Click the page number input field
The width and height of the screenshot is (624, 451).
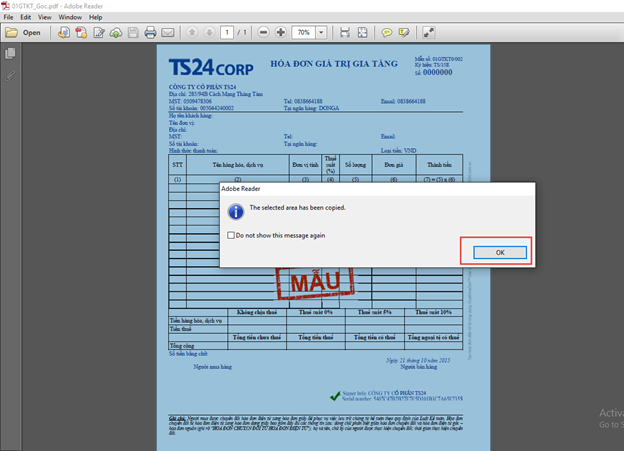pyautogui.click(x=227, y=33)
